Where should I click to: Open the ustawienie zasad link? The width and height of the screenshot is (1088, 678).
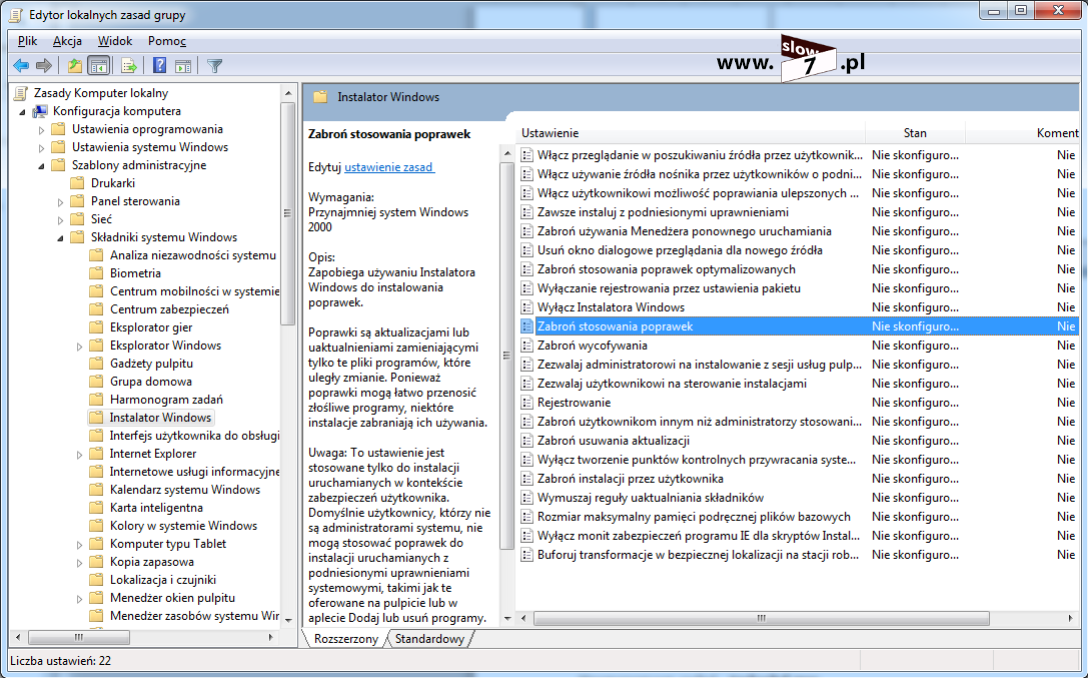point(389,167)
